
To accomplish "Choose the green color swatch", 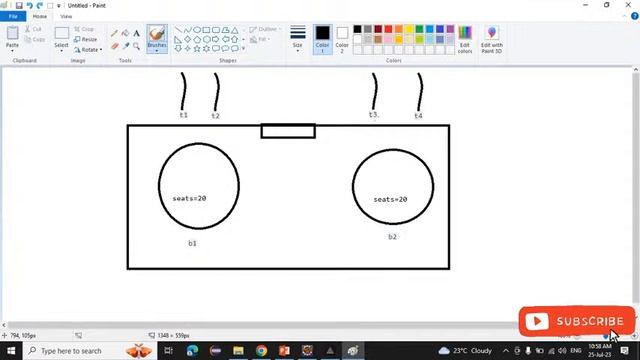I will pyautogui.click(x=419, y=29).
